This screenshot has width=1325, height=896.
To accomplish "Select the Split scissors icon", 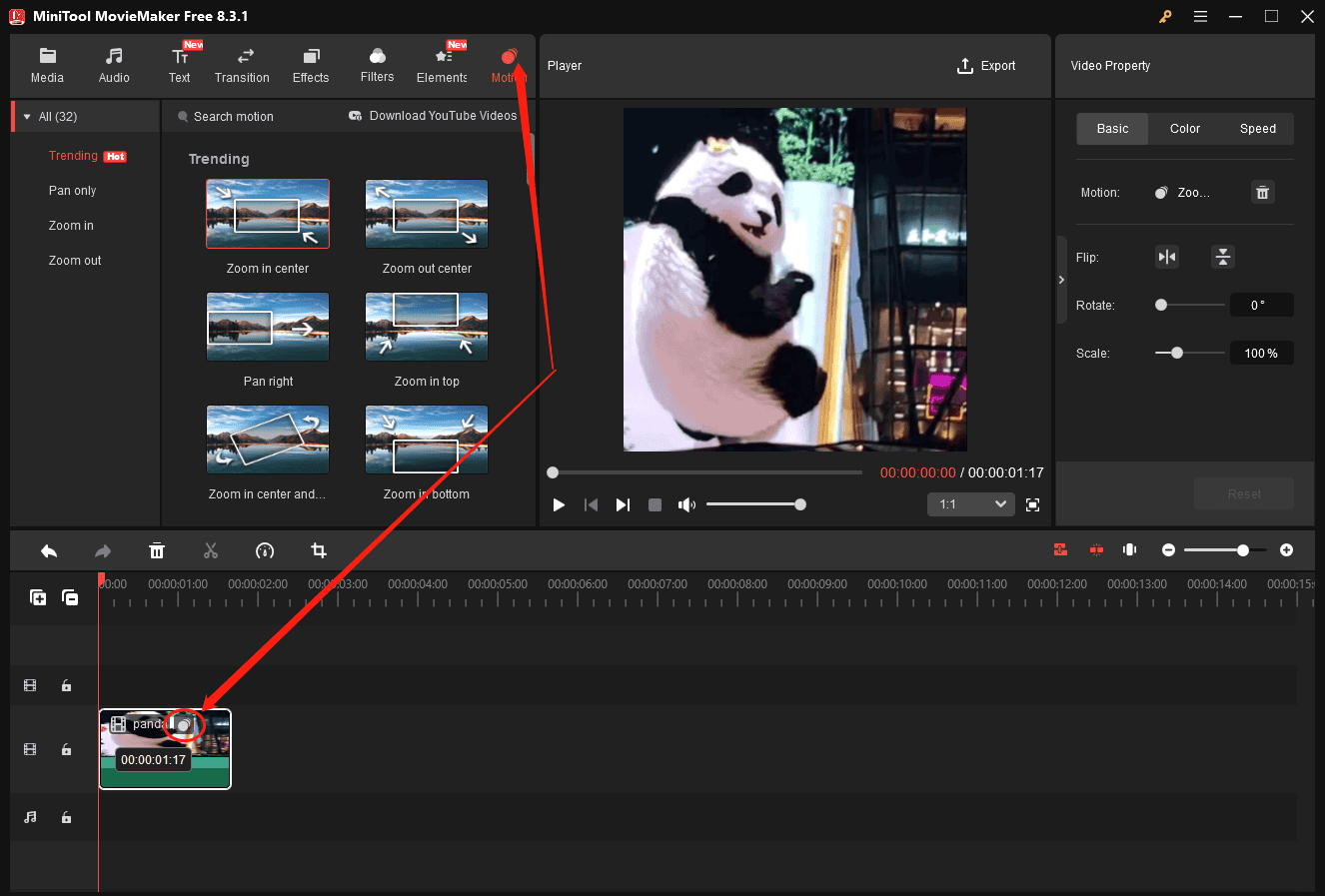I will click(211, 550).
